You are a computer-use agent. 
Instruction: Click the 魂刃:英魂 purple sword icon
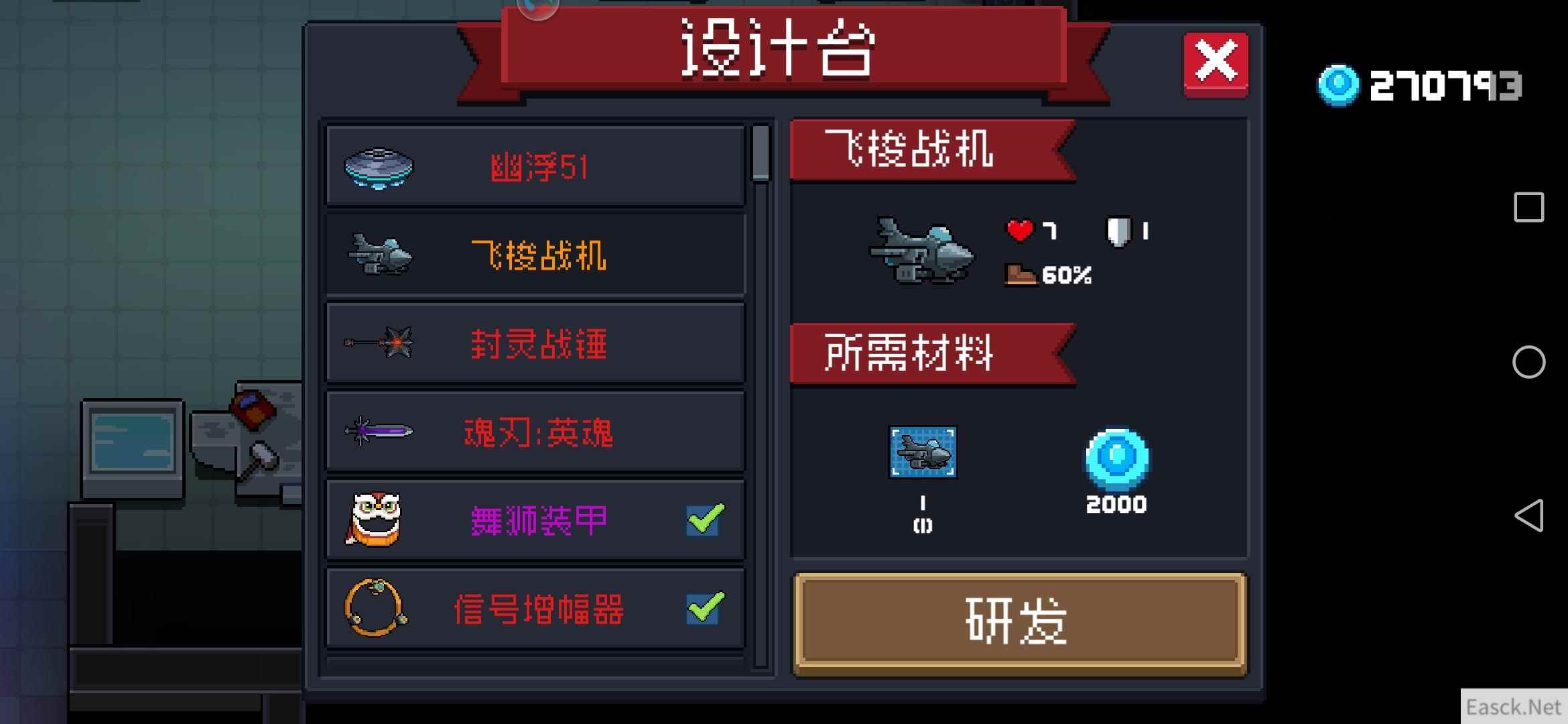(379, 431)
